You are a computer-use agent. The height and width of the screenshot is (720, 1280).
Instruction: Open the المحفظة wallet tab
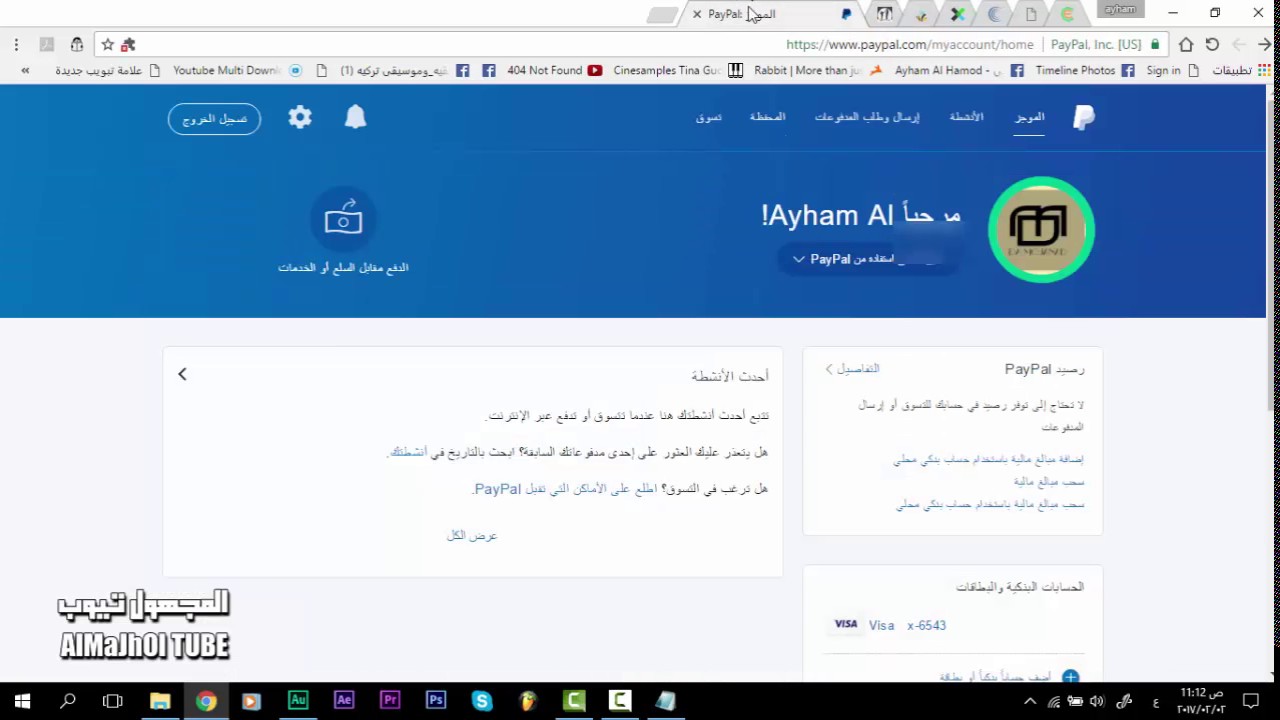point(768,117)
